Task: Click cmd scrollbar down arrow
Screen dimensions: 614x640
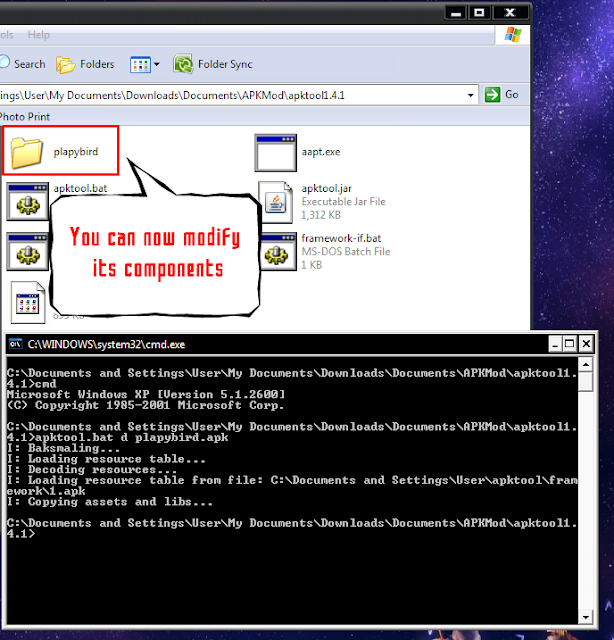Action: 586,617
